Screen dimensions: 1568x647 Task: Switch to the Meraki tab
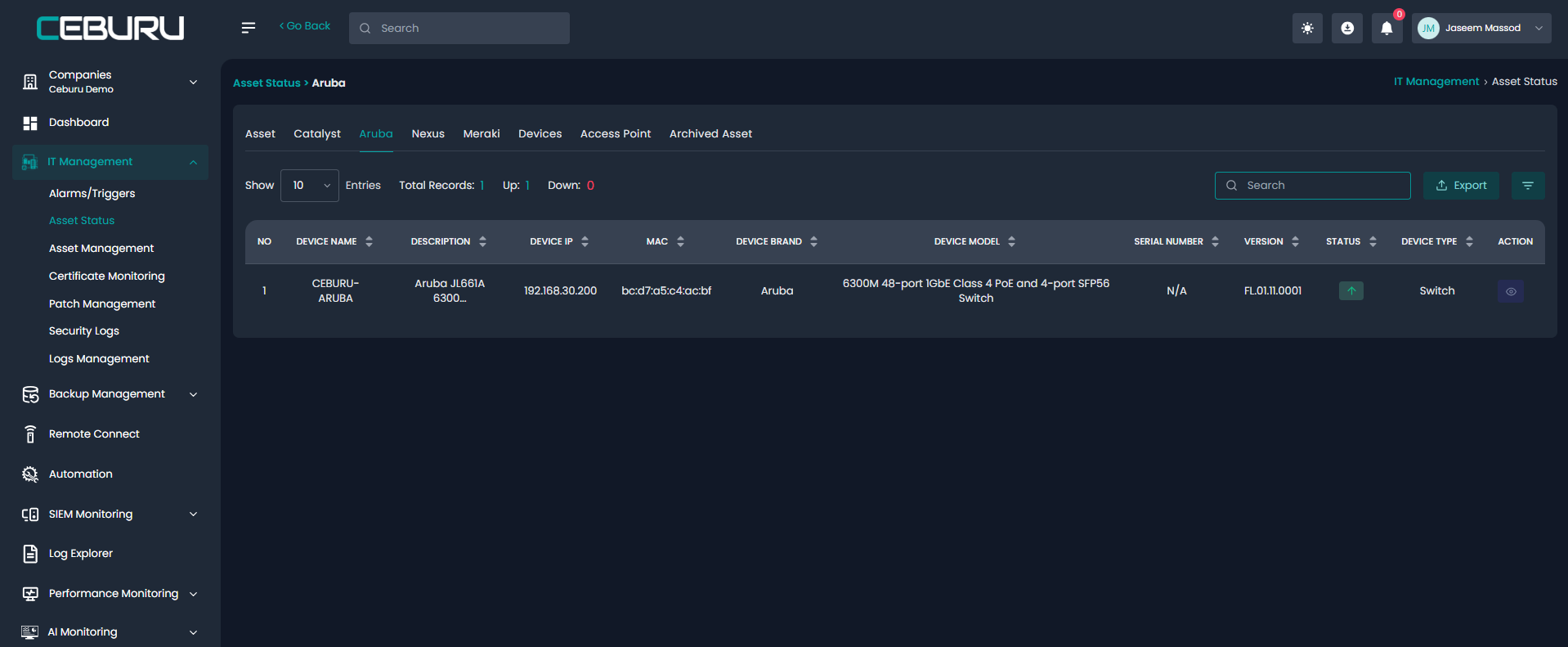pyautogui.click(x=482, y=134)
